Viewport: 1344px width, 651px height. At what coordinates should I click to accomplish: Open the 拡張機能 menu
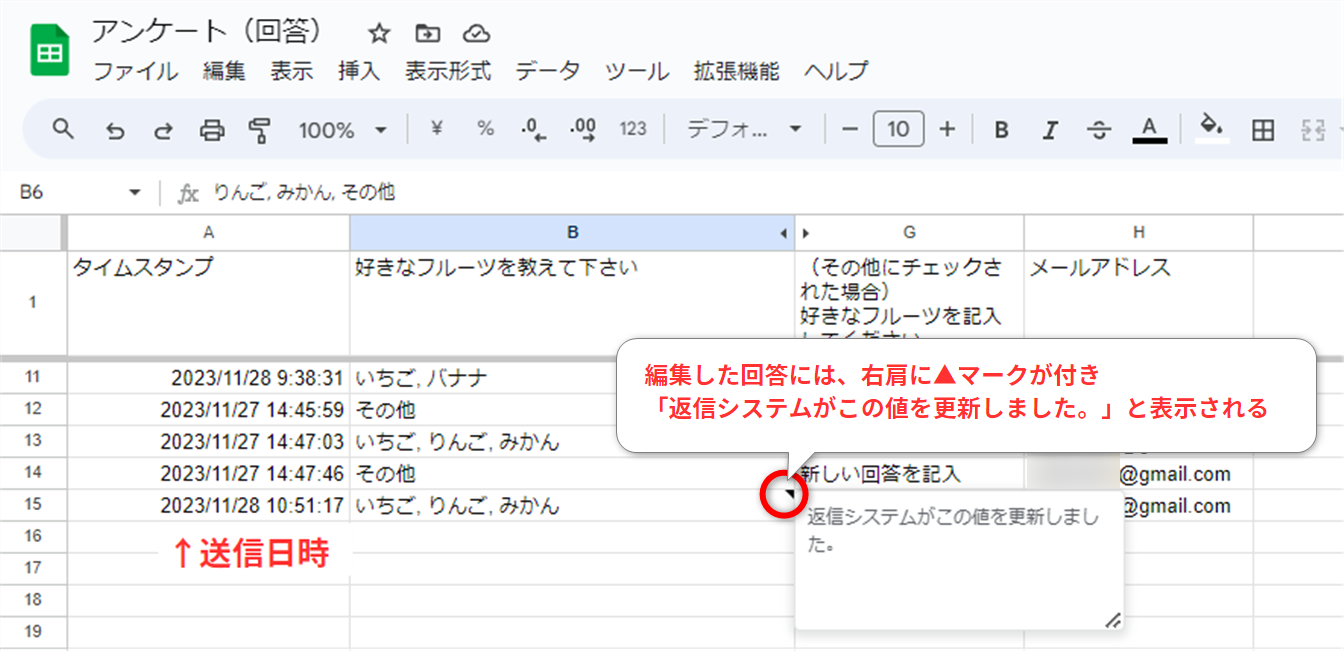pyautogui.click(x=736, y=71)
